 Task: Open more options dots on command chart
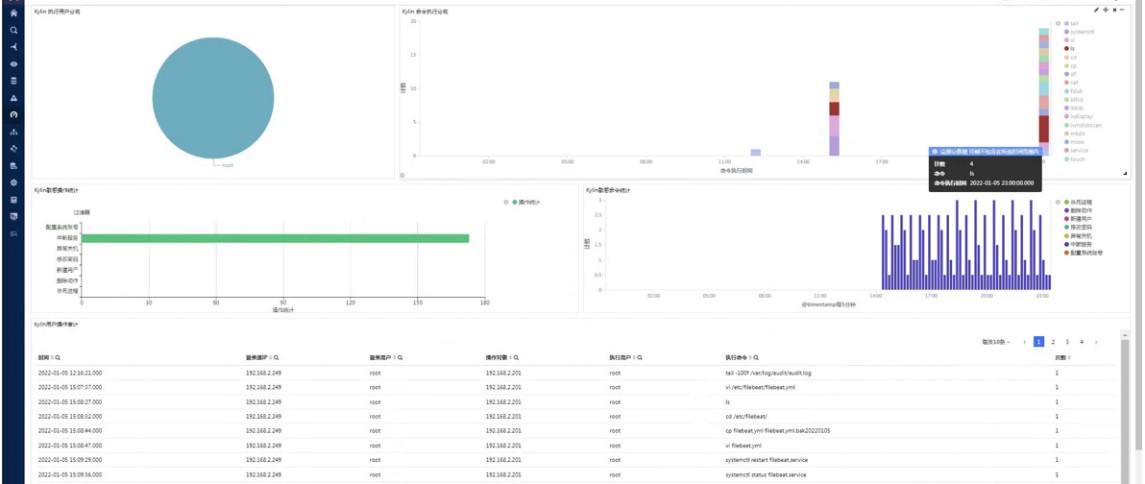[1122, 10]
